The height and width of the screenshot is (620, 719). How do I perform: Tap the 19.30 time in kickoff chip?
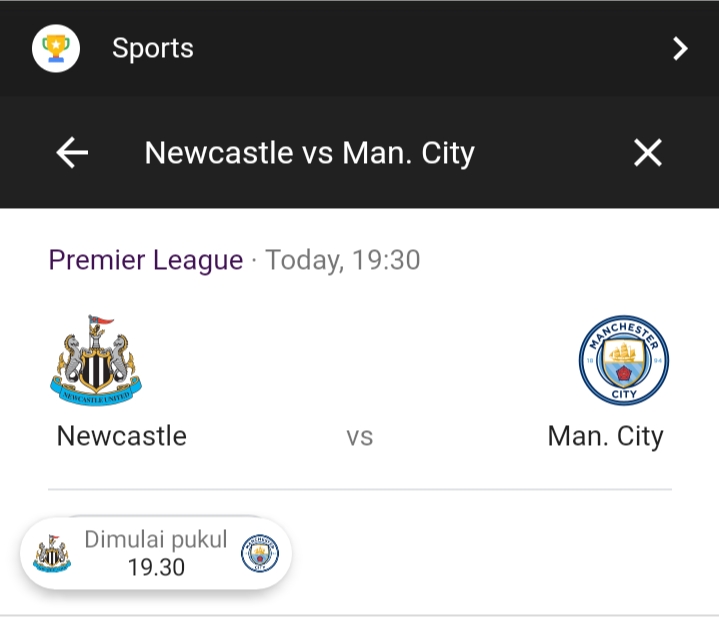(156, 568)
